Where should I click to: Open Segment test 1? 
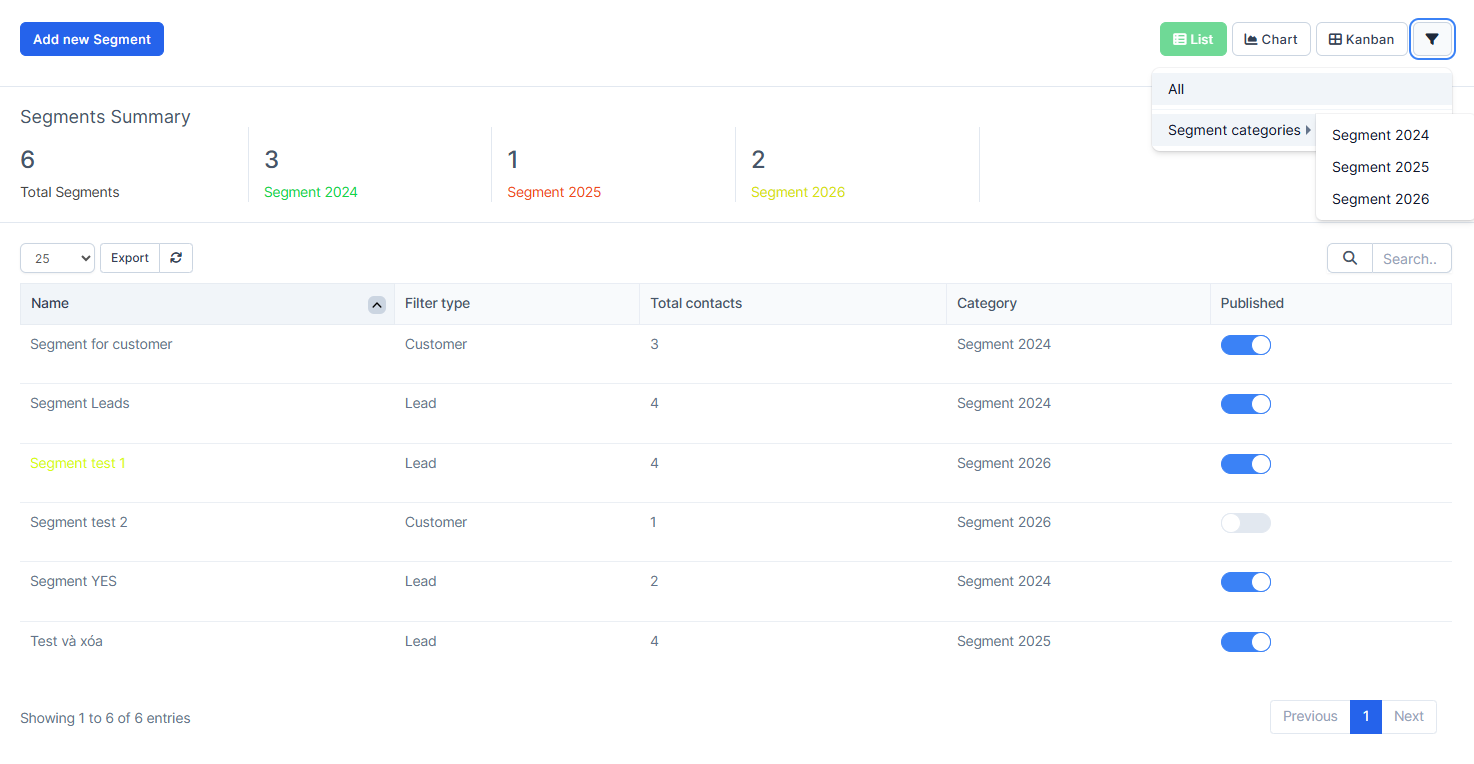[x=78, y=463]
